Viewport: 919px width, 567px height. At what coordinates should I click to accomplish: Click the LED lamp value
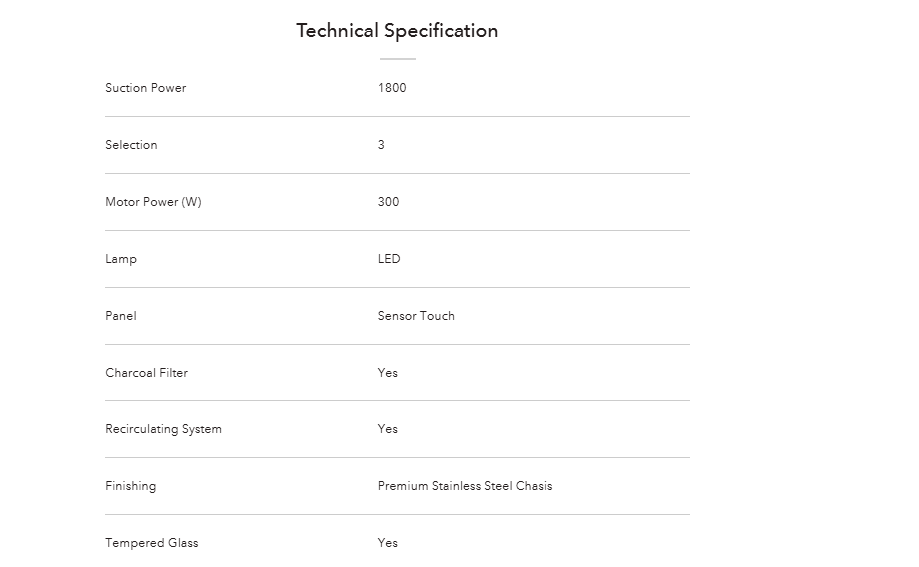(x=389, y=259)
